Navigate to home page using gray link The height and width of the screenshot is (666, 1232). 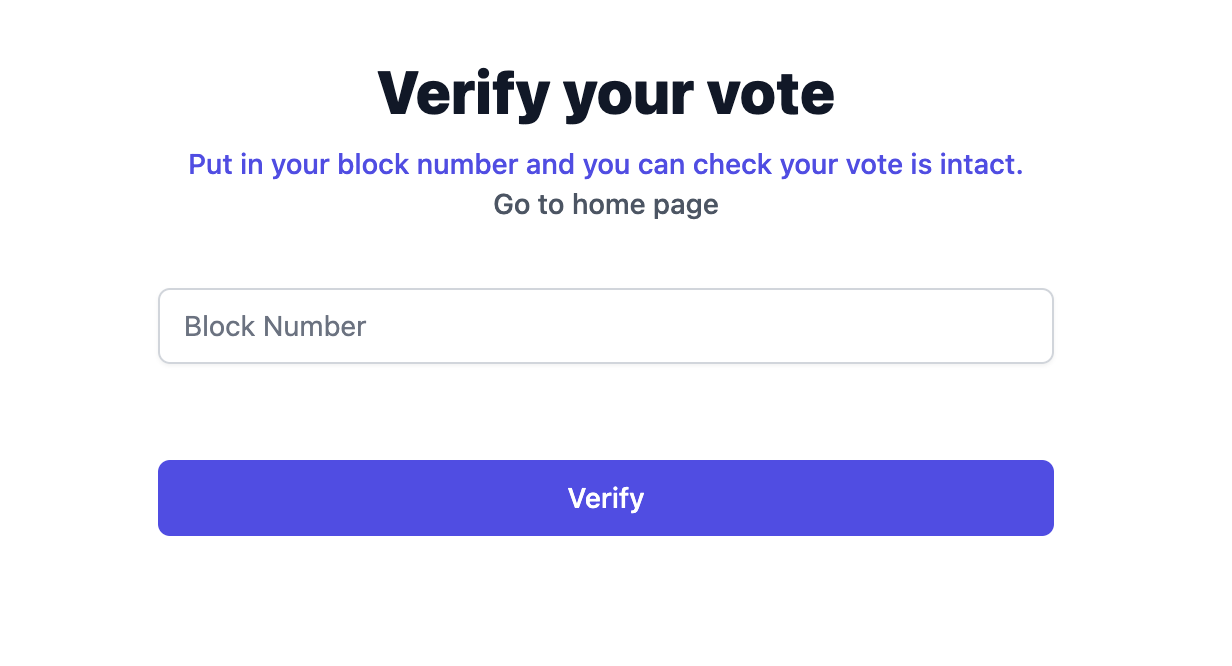coord(605,205)
